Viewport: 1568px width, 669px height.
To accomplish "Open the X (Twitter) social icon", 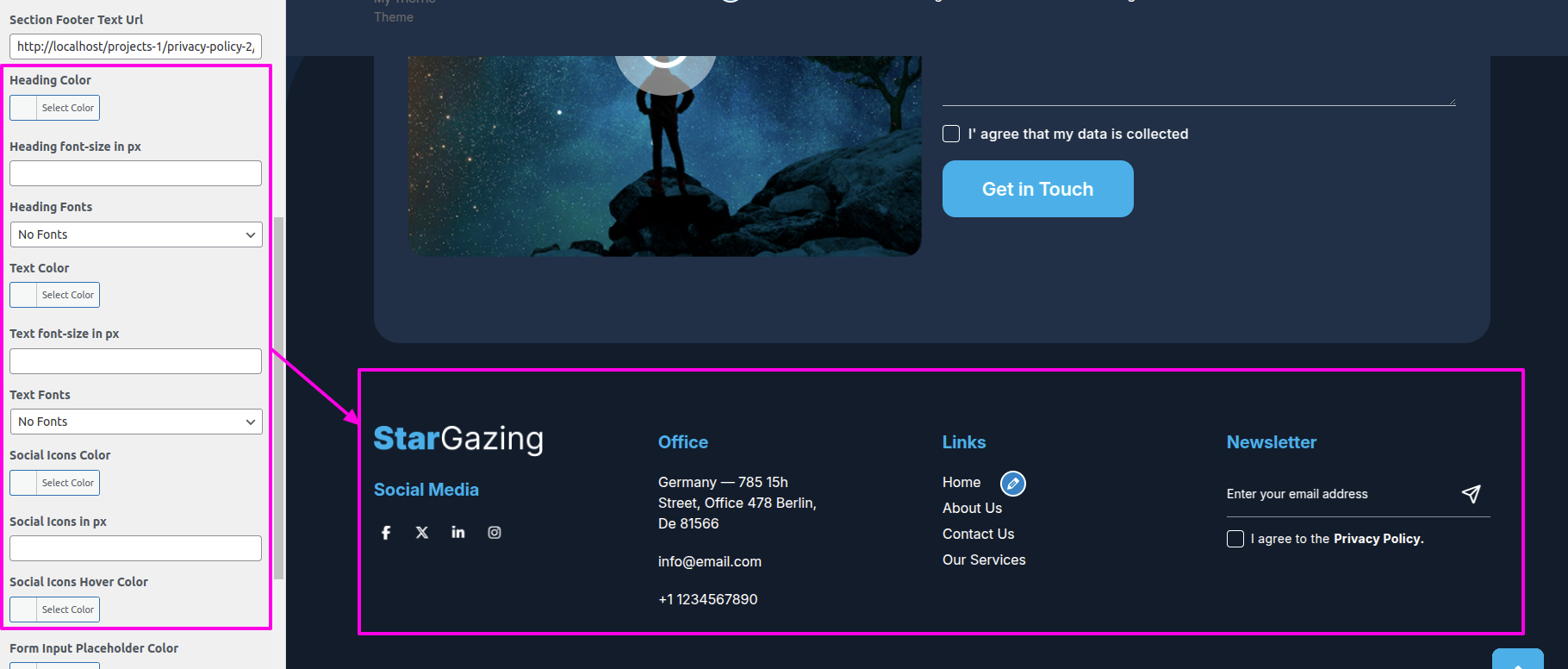I will point(422,533).
